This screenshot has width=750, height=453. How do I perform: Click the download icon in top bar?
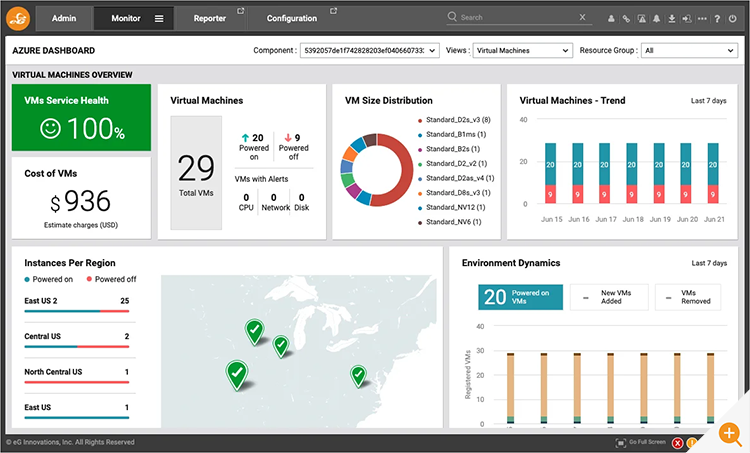click(x=671, y=18)
